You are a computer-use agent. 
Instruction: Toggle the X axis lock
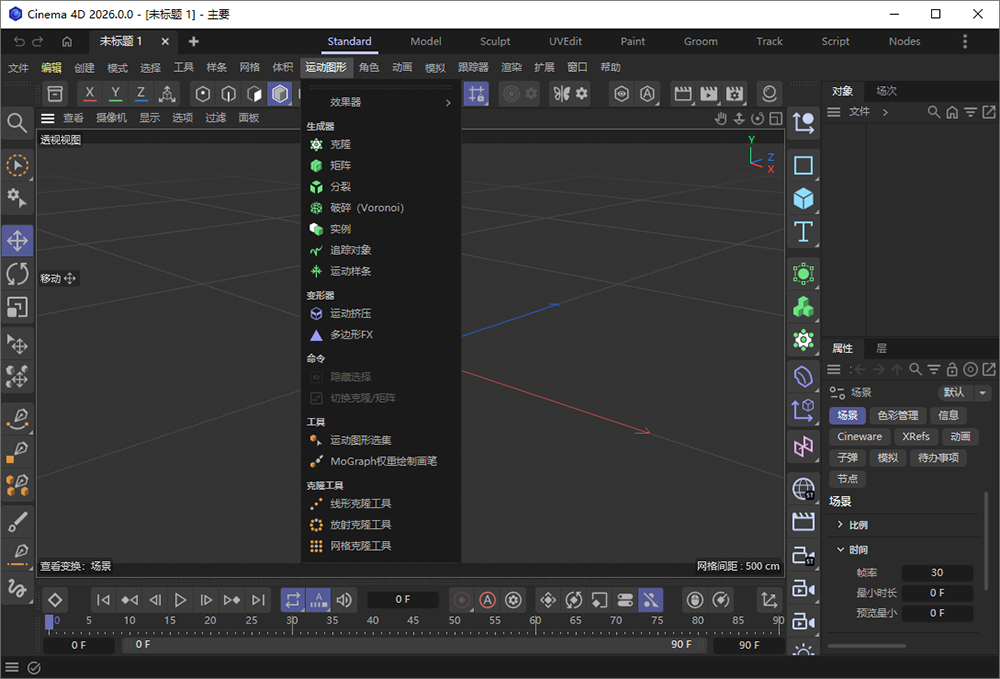[x=90, y=93]
